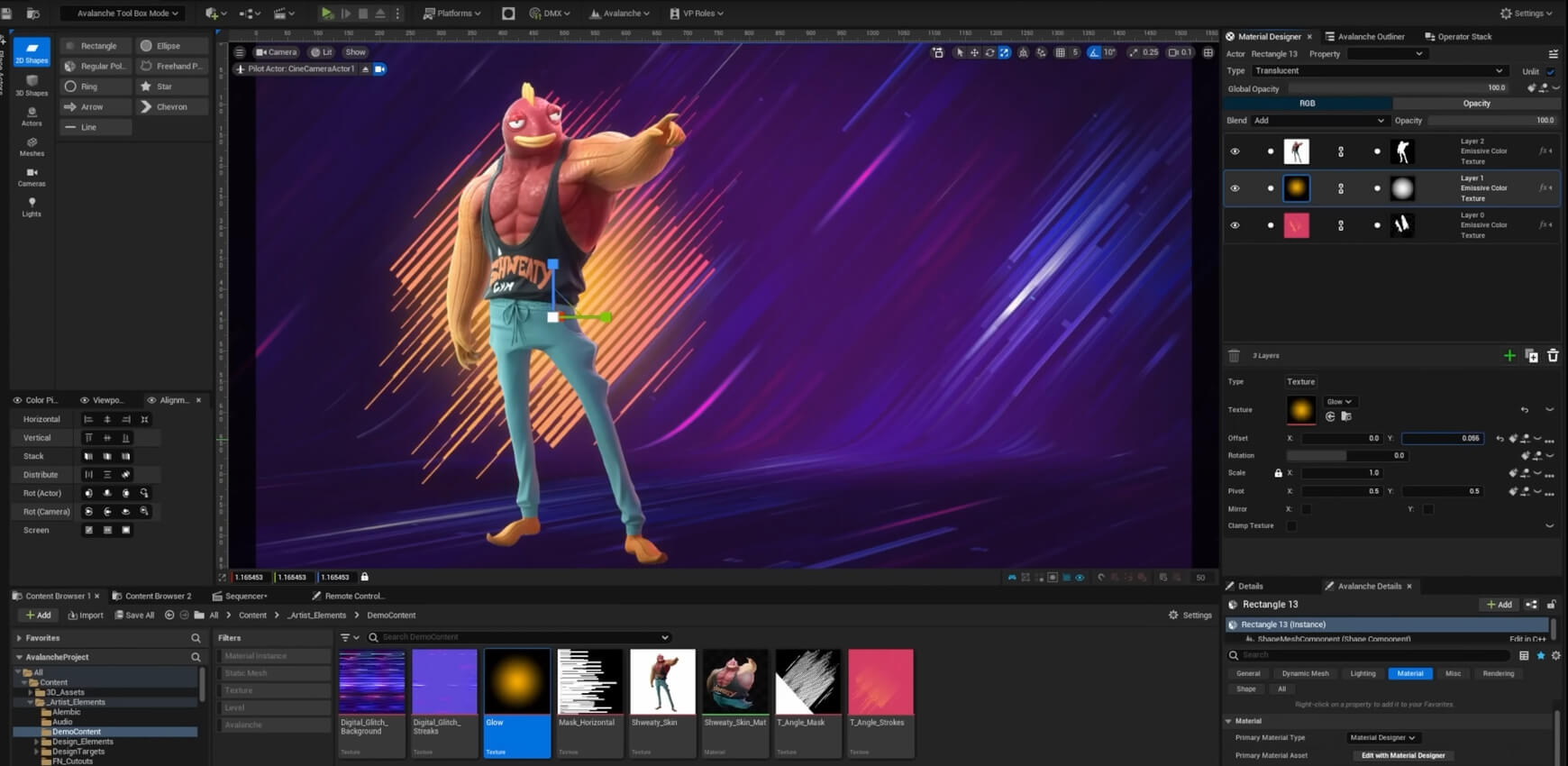Screen dimensions: 1568x766
Task: Select the Rectangle shape tool
Action: click(x=96, y=46)
